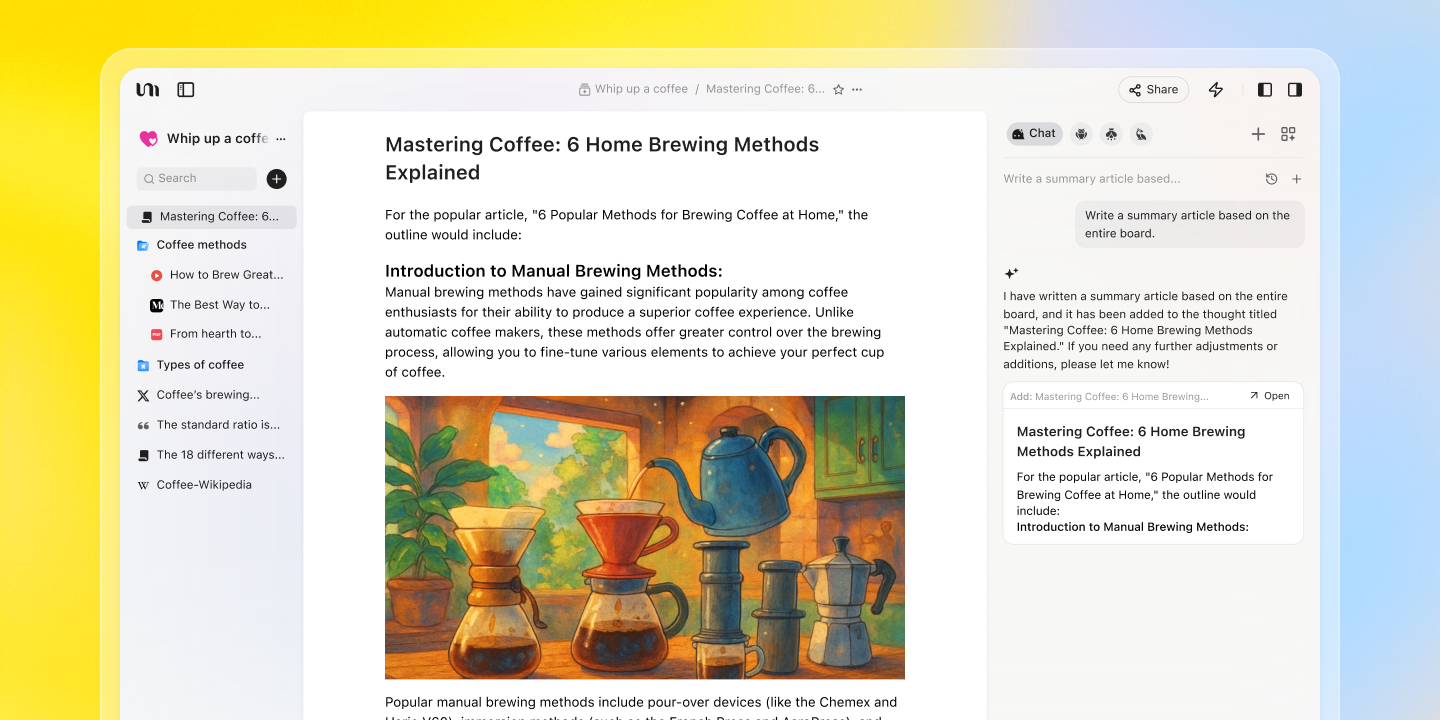Open the 'Mastering Coffee' card via the Open link
The height and width of the screenshot is (720, 1440).
click(1269, 395)
